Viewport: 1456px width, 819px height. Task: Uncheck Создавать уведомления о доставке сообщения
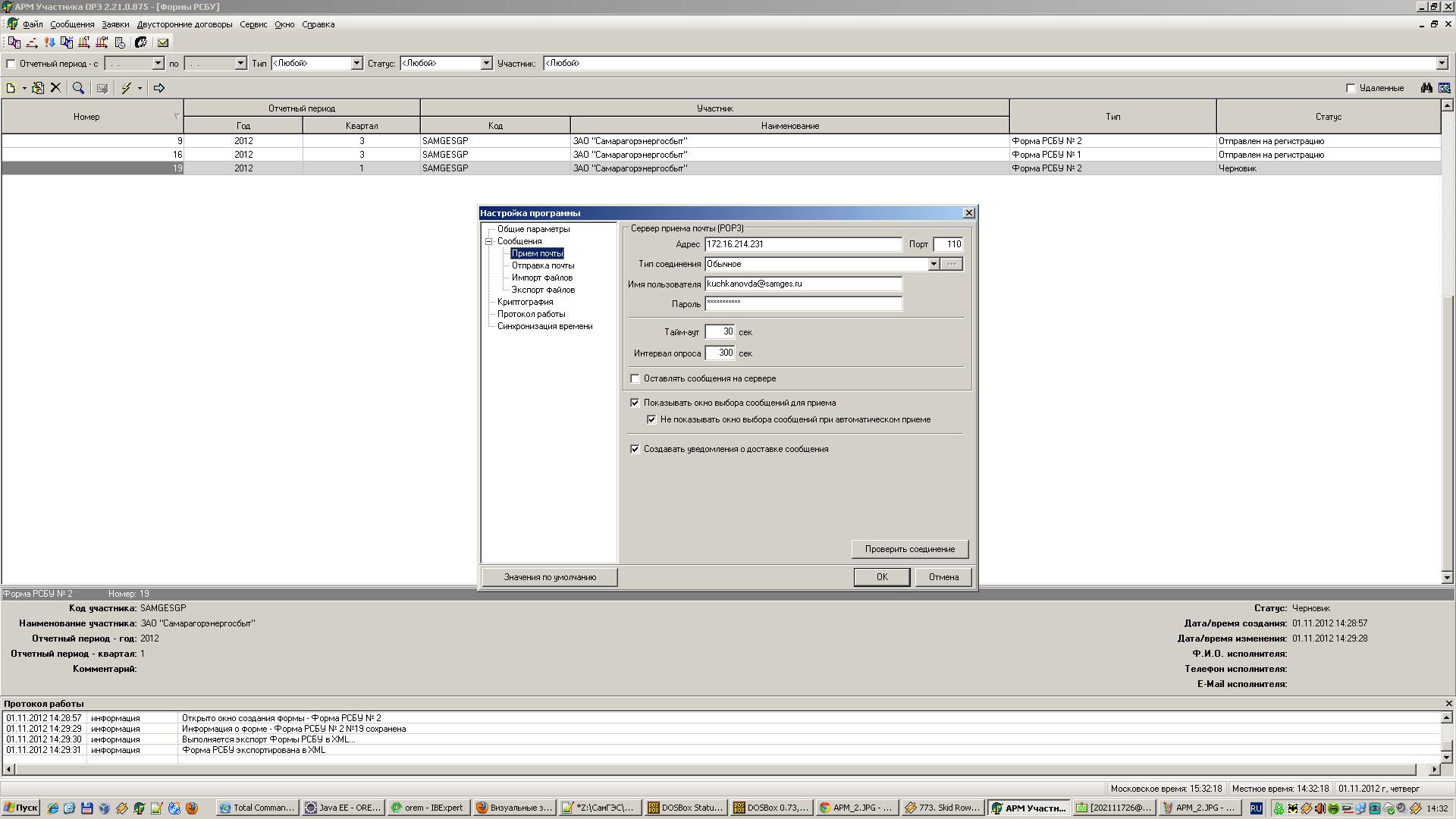635,449
